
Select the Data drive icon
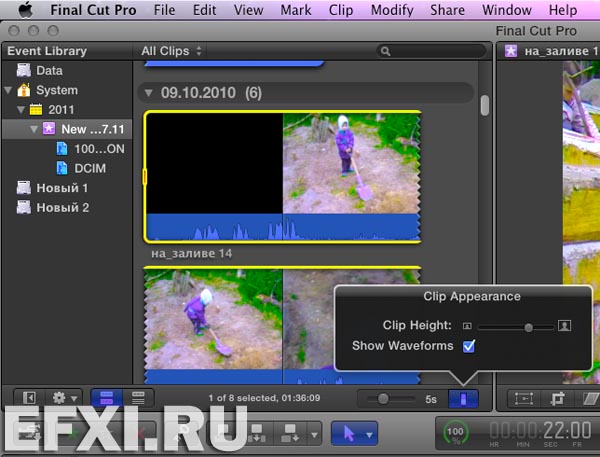(24, 70)
